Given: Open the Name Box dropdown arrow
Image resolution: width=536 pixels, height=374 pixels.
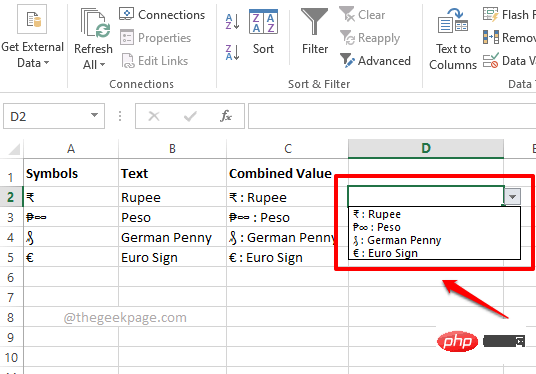Looking at the screenshot, I should coord(94,116).
